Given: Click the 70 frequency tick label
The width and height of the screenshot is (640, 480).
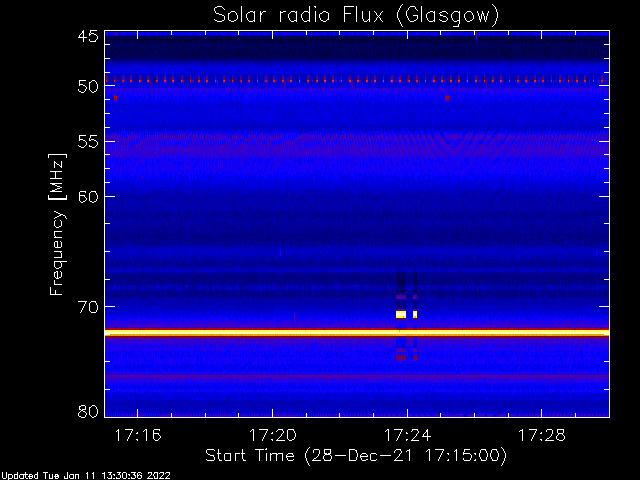Looking at the screenshot, I should pos(88,307).
